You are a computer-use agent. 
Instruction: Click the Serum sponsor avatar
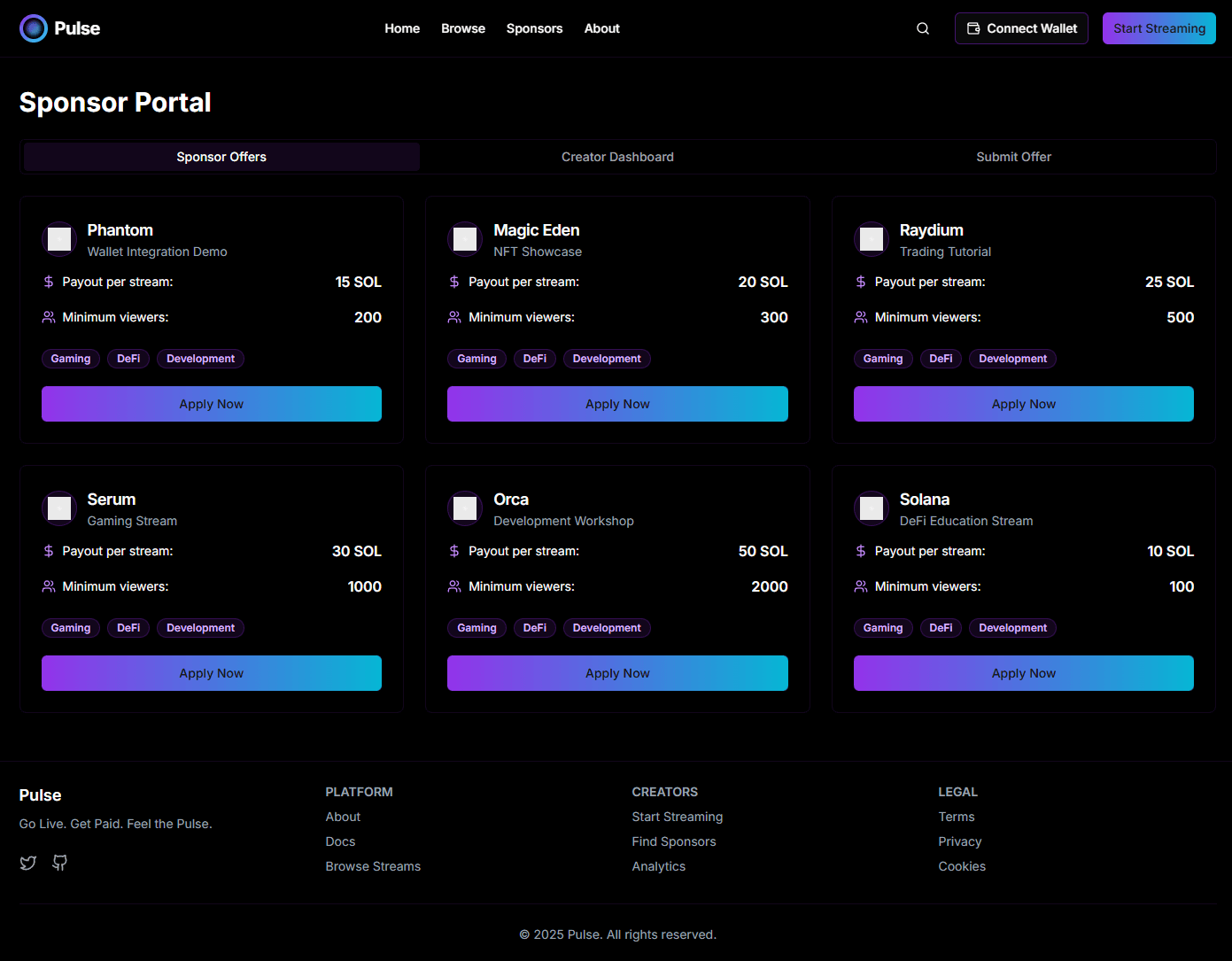tap(59, 508)
